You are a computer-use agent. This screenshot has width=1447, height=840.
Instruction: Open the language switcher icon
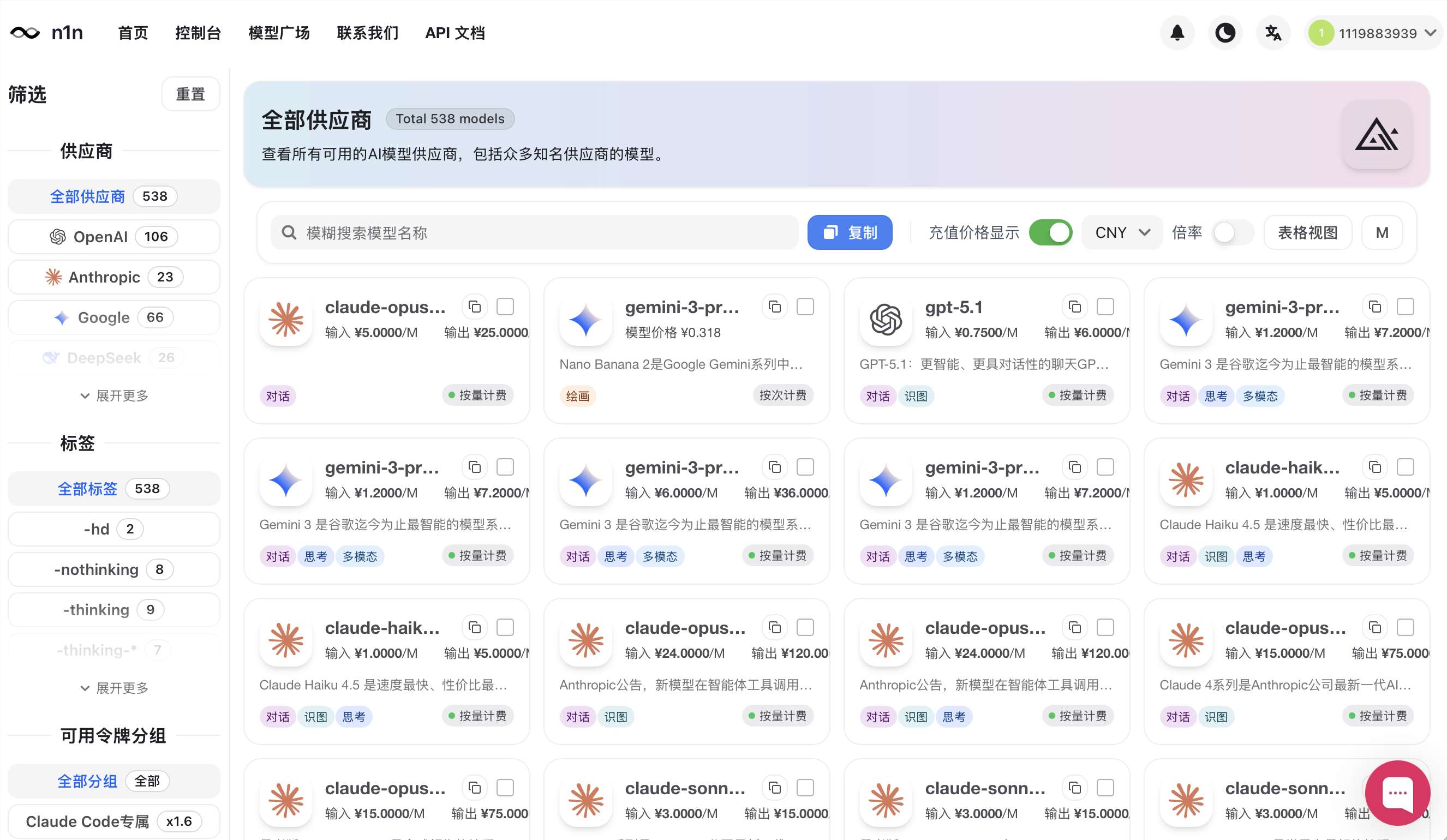(x=1273, y=33)
